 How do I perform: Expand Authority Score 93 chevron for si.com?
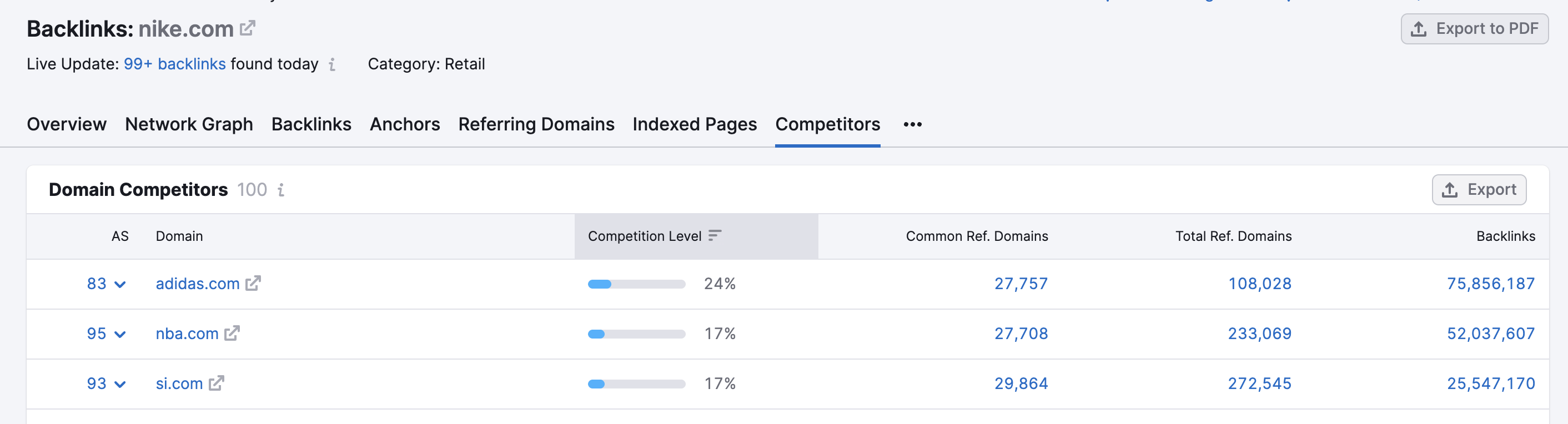pos(120,384)
